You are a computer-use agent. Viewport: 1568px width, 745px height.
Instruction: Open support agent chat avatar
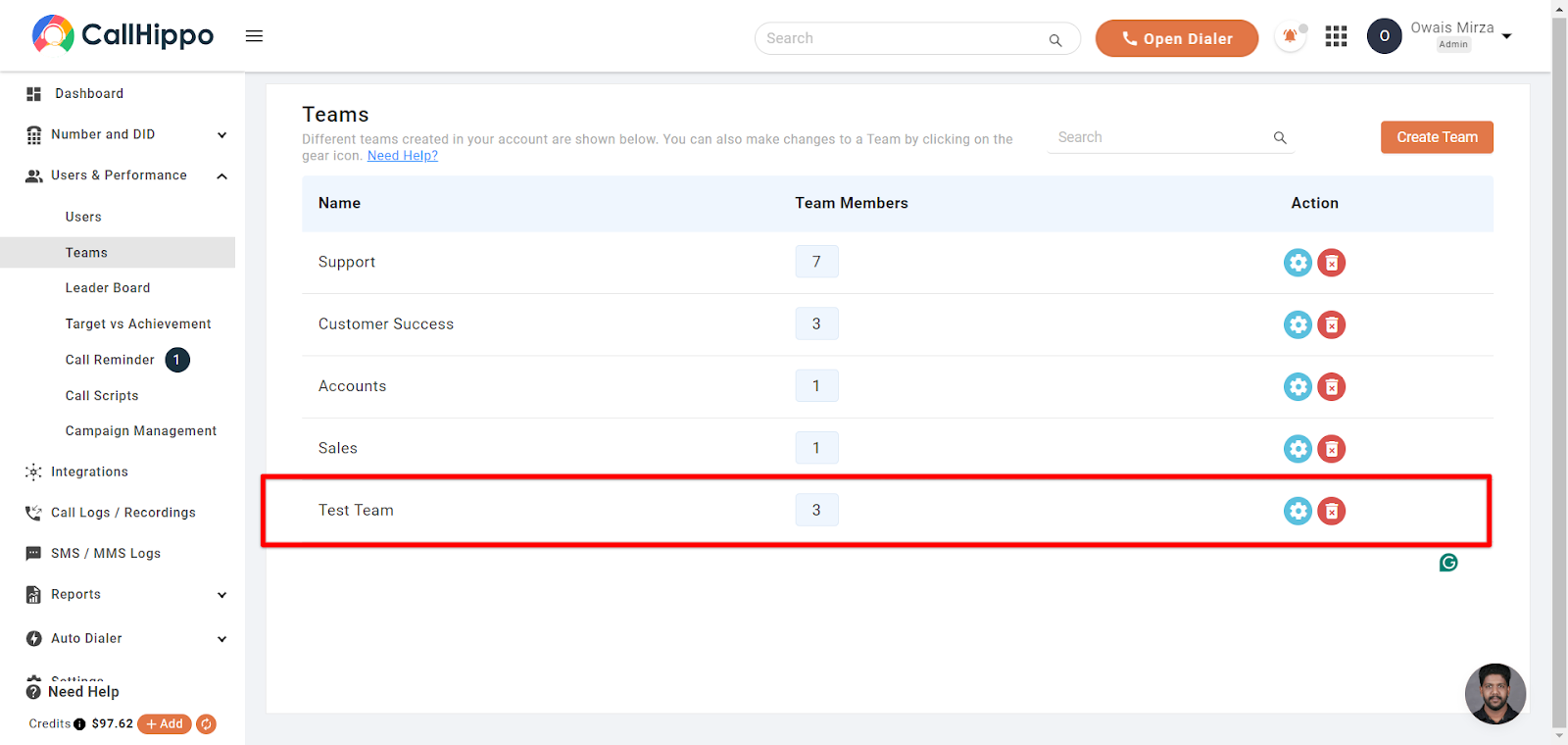click(1495, 694)
